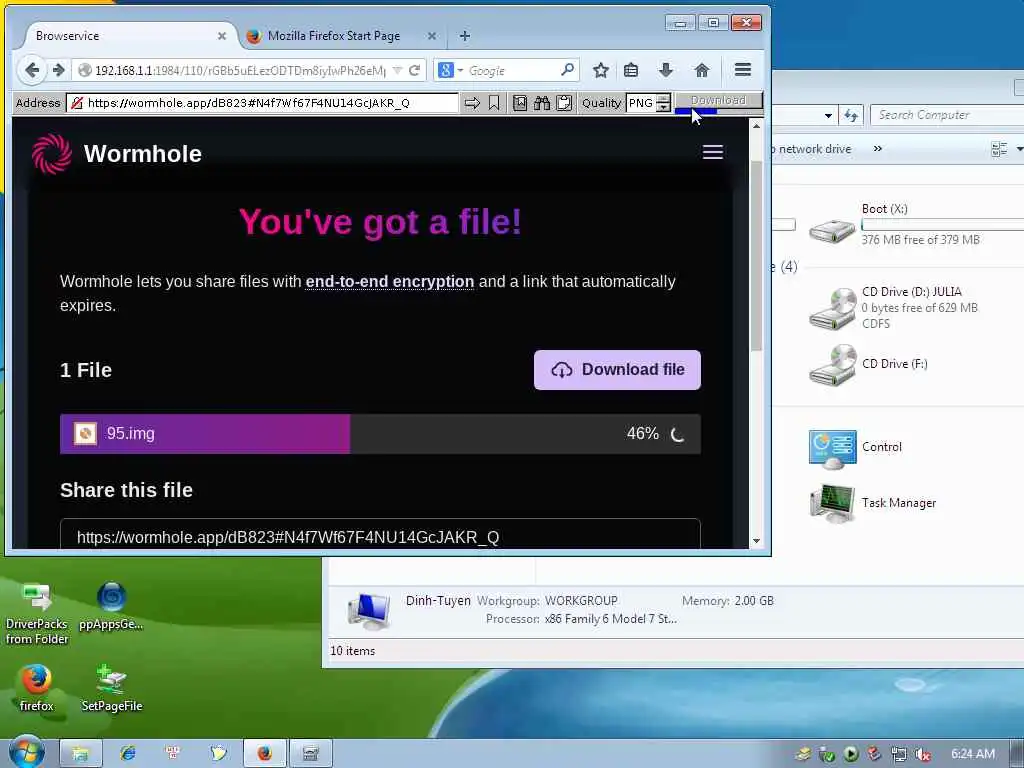Click Browservice Go arrow next to address
The width and height of the screenshot is (1024, 768).
click(472, 103)
